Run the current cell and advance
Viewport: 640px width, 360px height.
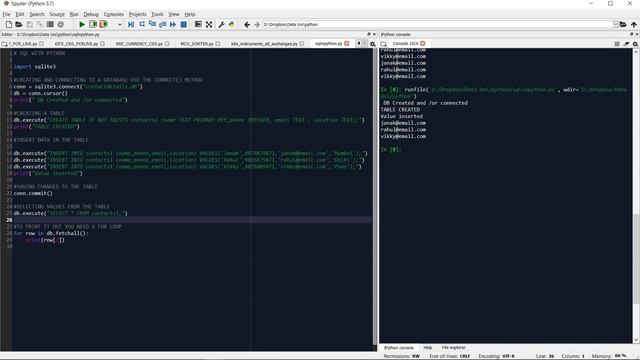pos(103,24)
